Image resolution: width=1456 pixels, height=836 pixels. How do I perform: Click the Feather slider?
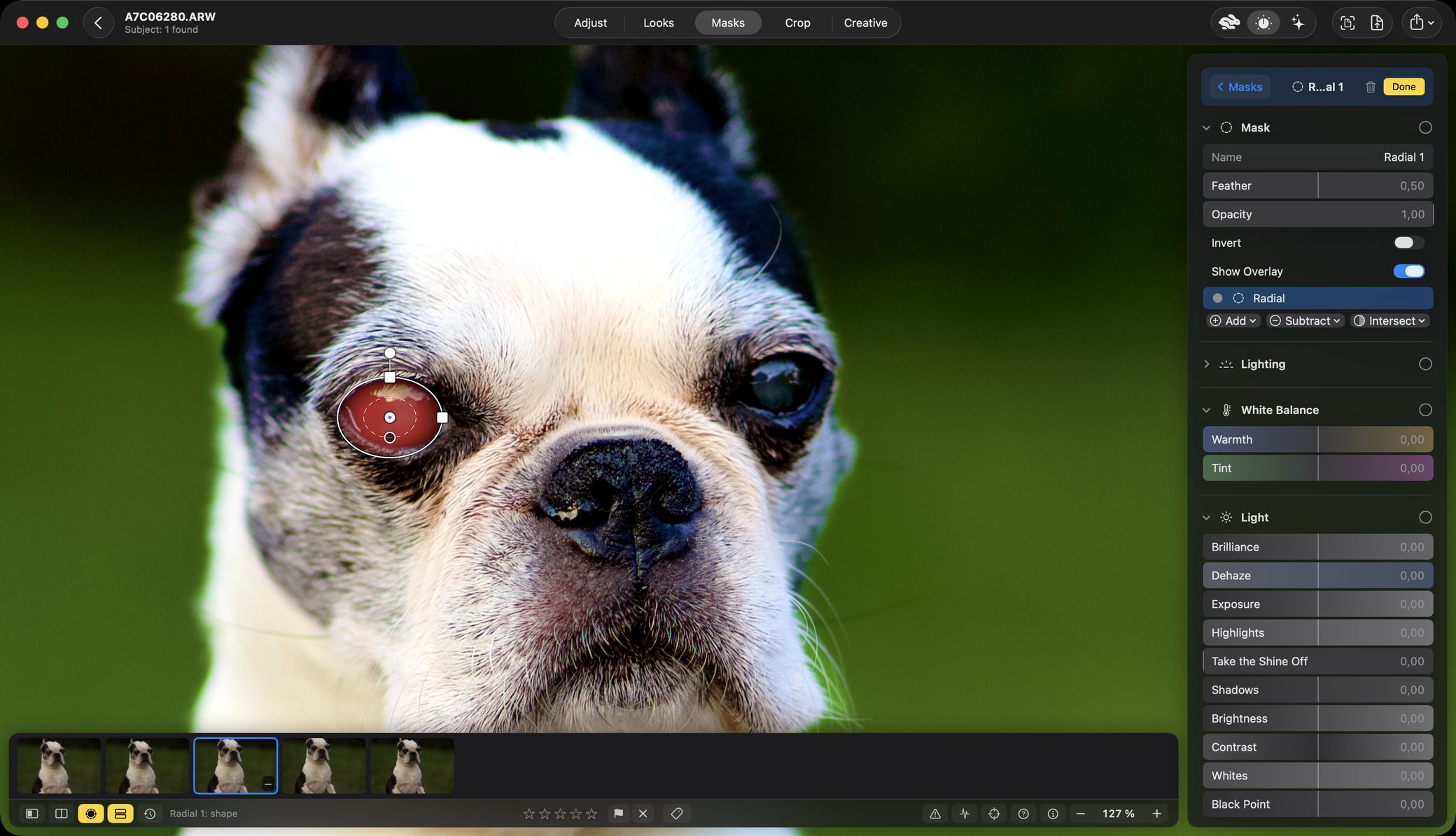coord(1317,186)
